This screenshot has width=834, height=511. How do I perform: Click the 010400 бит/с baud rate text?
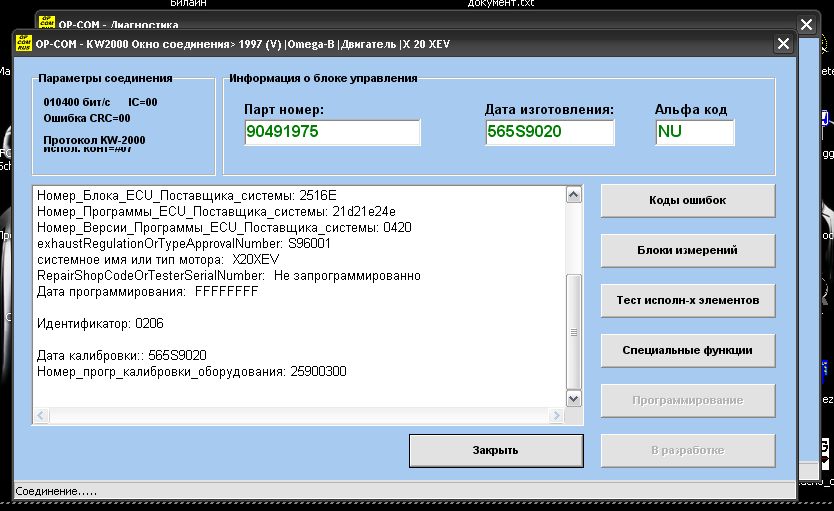point(77,102)
